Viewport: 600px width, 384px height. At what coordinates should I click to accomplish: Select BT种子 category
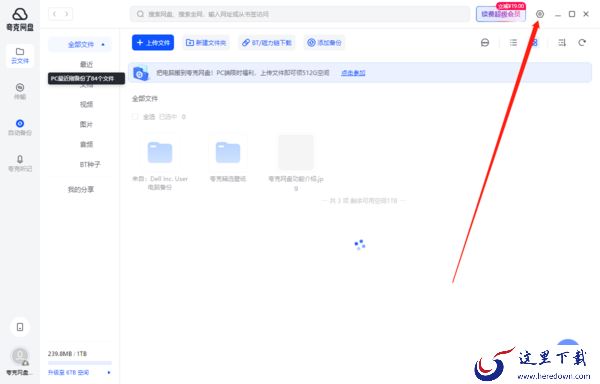pyautogui.click(x=90, y=164)
